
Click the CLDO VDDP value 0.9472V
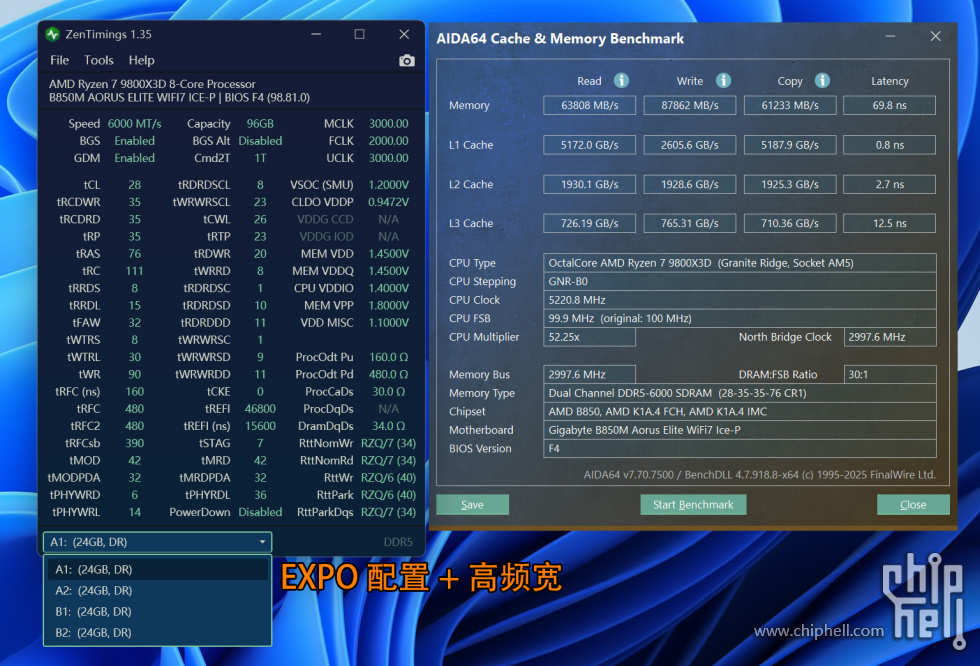[x=389, y=202]
